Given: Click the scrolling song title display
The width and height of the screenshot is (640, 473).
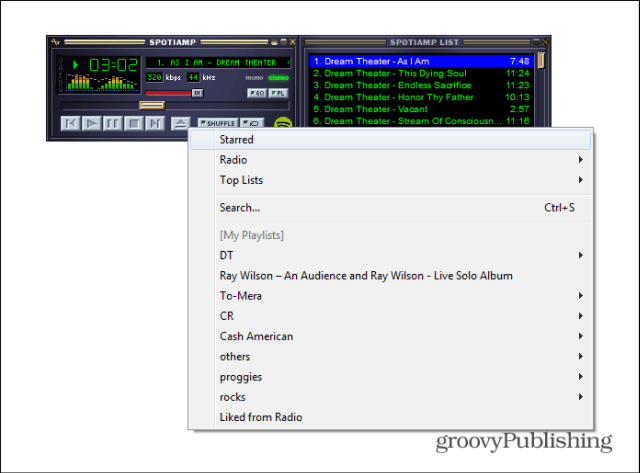Looking at the screenshot, I should (x=218, y=62).
